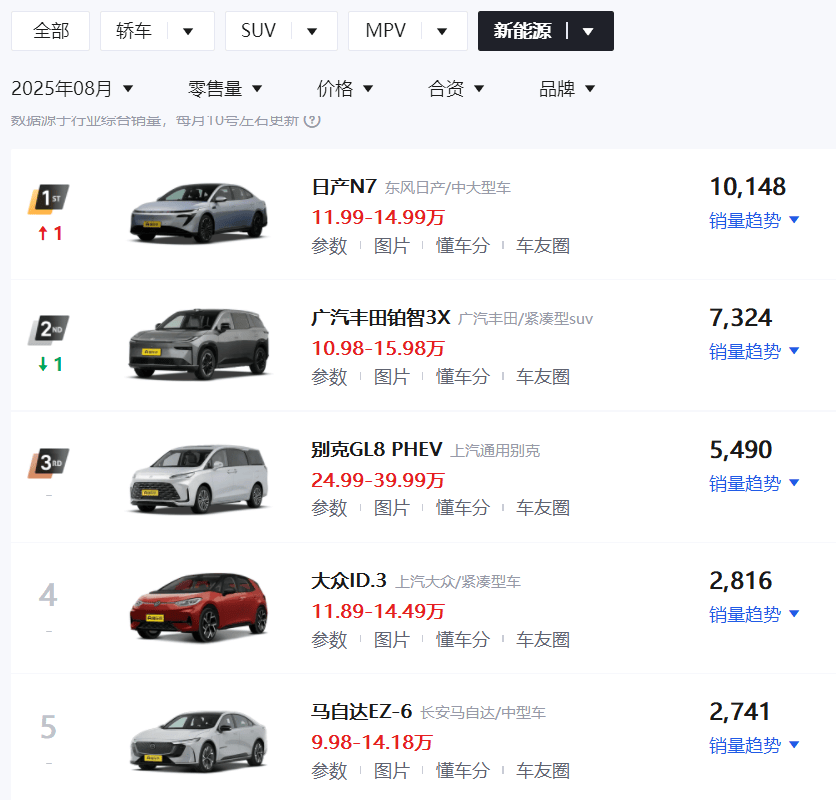
Task: Click the red 大众ID.3 car image
Action: [x=199, y=607]
